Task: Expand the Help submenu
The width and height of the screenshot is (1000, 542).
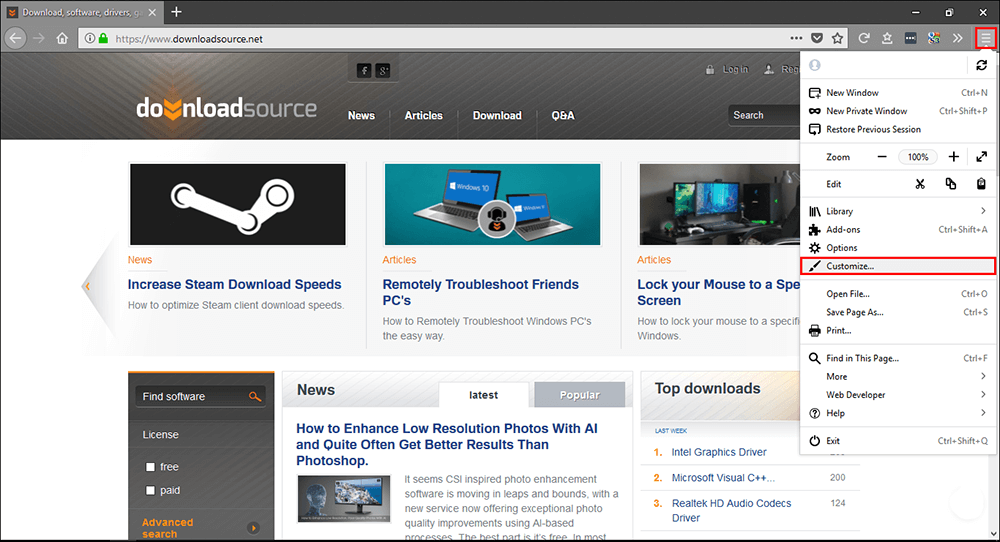Action: coord(897,413)
